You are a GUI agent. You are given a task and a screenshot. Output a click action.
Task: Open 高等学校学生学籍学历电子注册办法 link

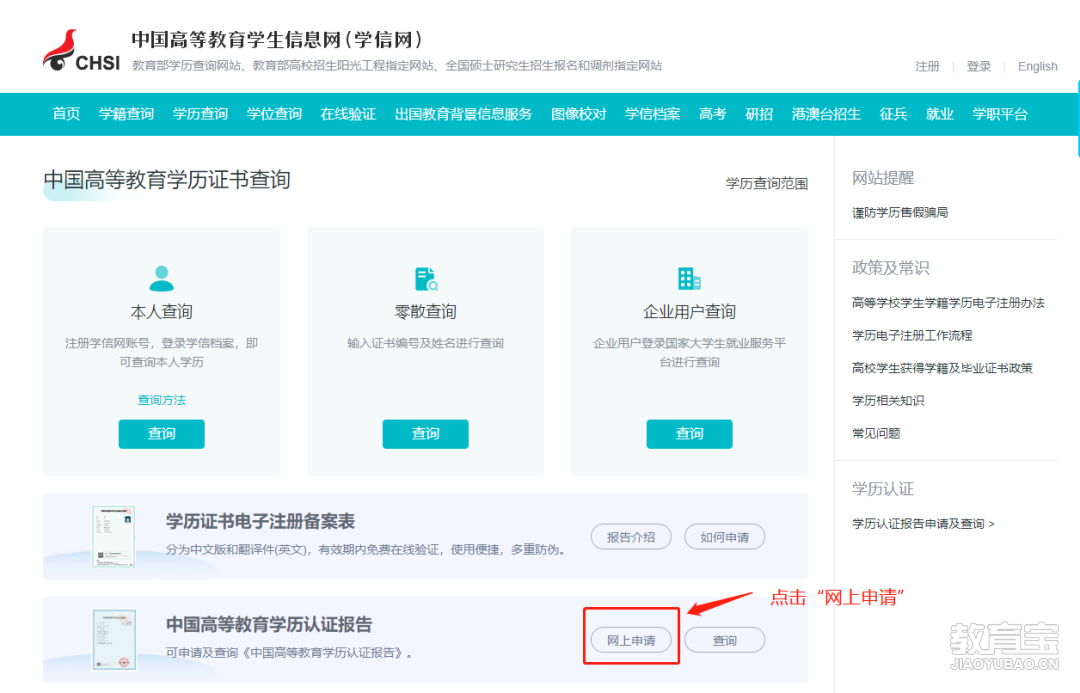(x=948, y=302)
